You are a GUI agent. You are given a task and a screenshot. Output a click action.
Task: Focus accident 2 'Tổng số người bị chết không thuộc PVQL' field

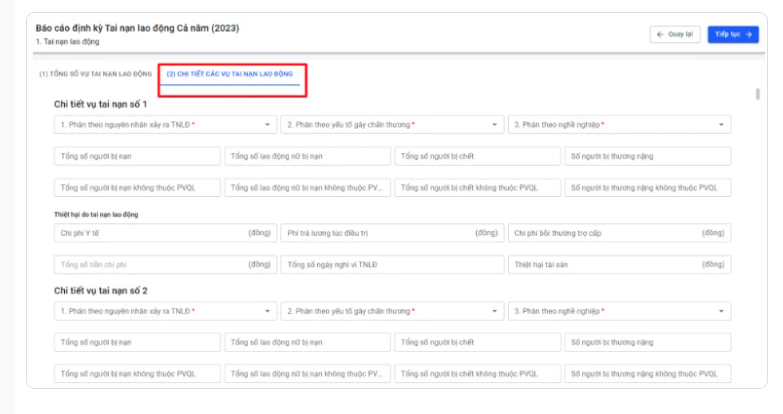click(477, 374)
